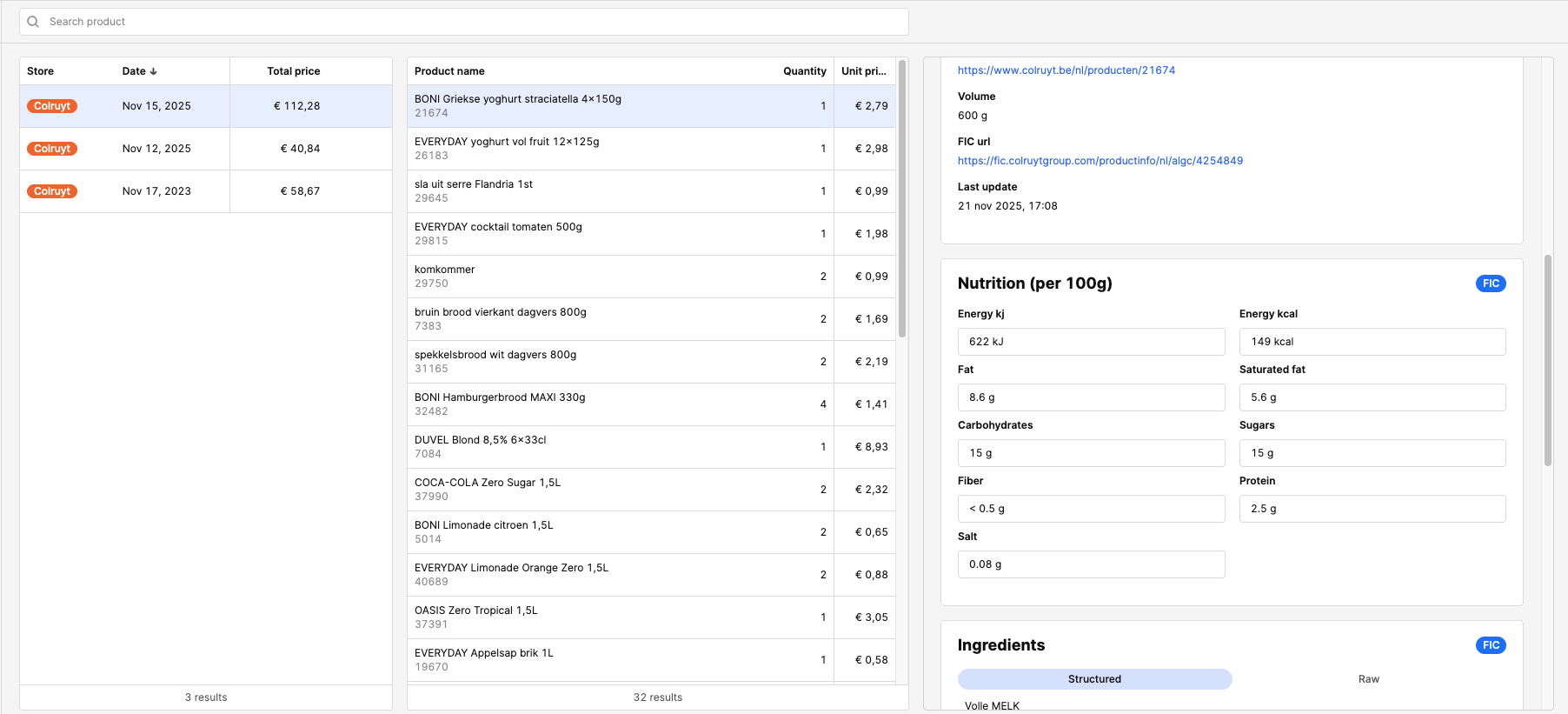The height and width of the screenshot is (714, 1568).
Task: Open the colruyt.be product link
Action: click(x=1066, y=70)
